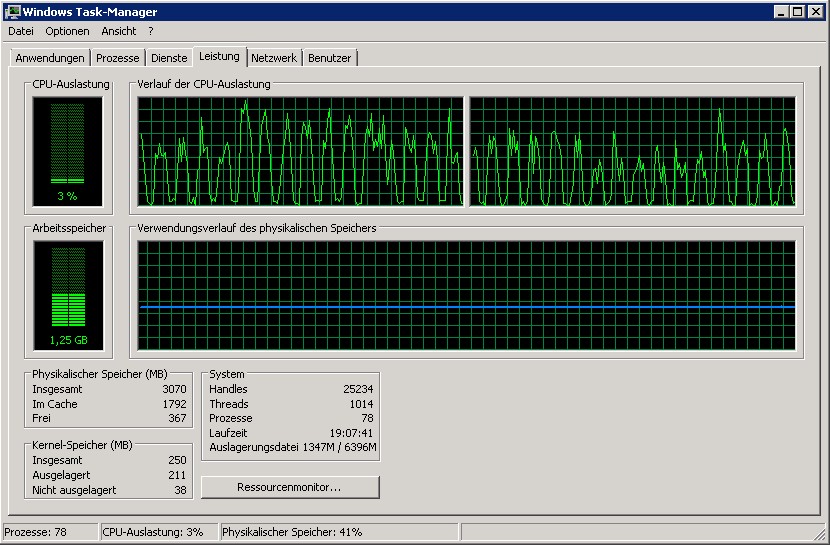Click the Threads value 1014
Image resolution: width=830 pixels, height=545 pixels.
[x=362, y=404]
